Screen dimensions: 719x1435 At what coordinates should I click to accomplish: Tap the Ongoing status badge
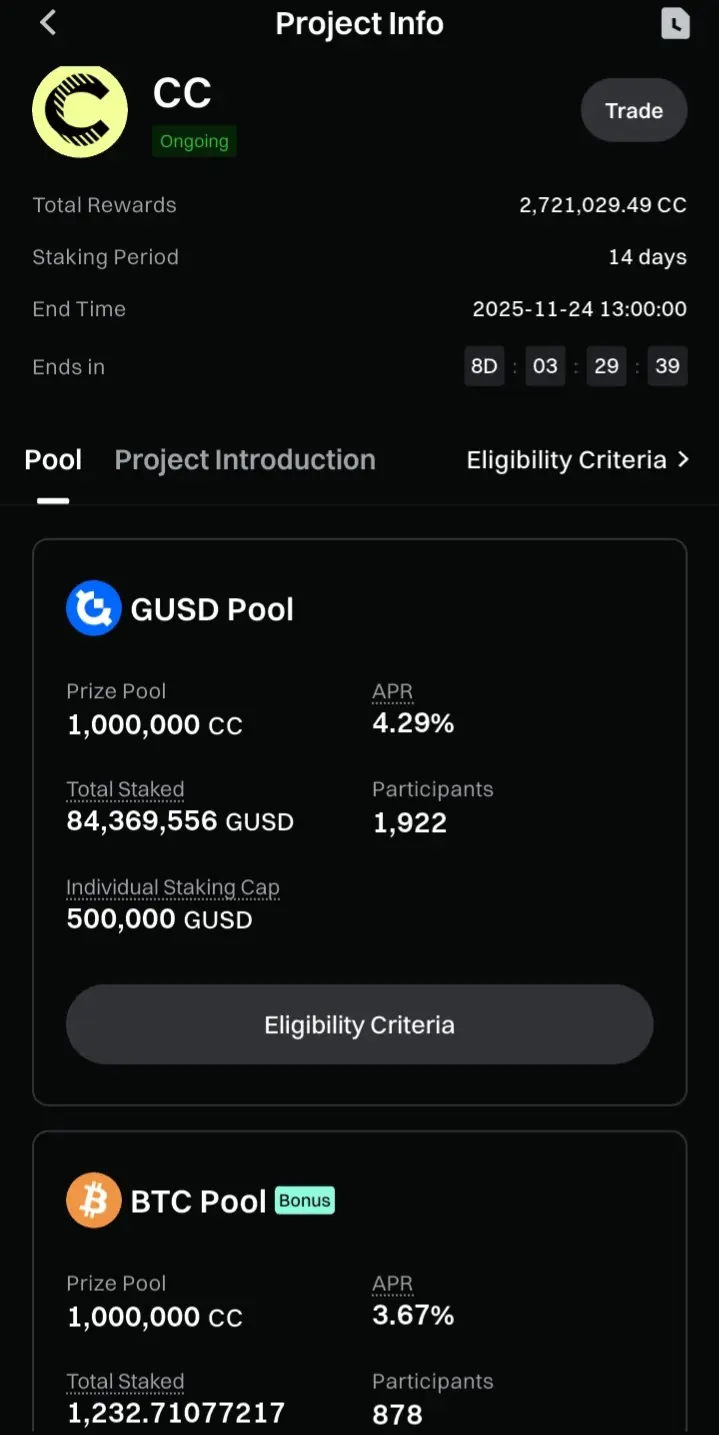coord(194,141)
